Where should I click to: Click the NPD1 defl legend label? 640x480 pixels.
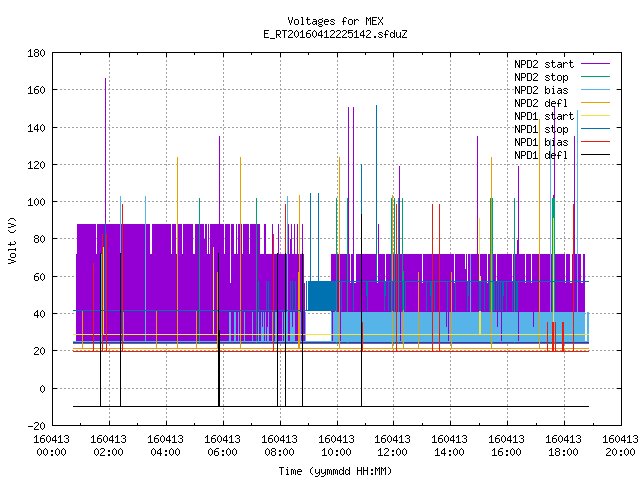pos(541,156)
